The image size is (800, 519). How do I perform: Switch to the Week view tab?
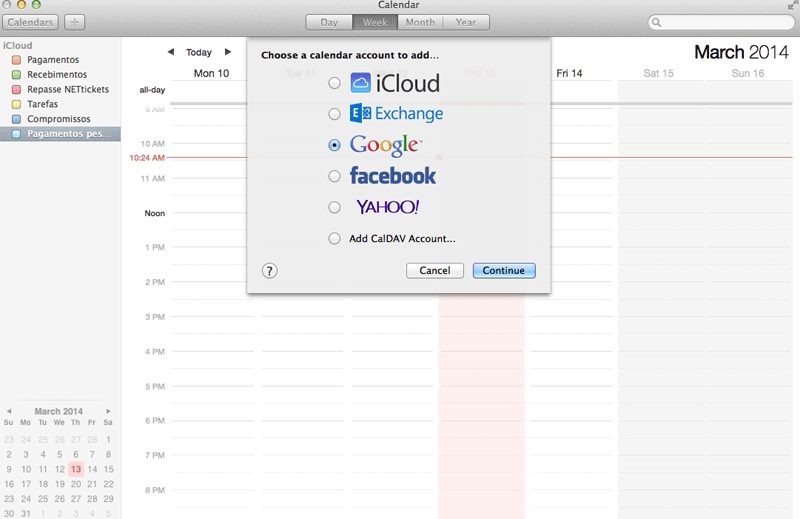(x=375, y=22)
